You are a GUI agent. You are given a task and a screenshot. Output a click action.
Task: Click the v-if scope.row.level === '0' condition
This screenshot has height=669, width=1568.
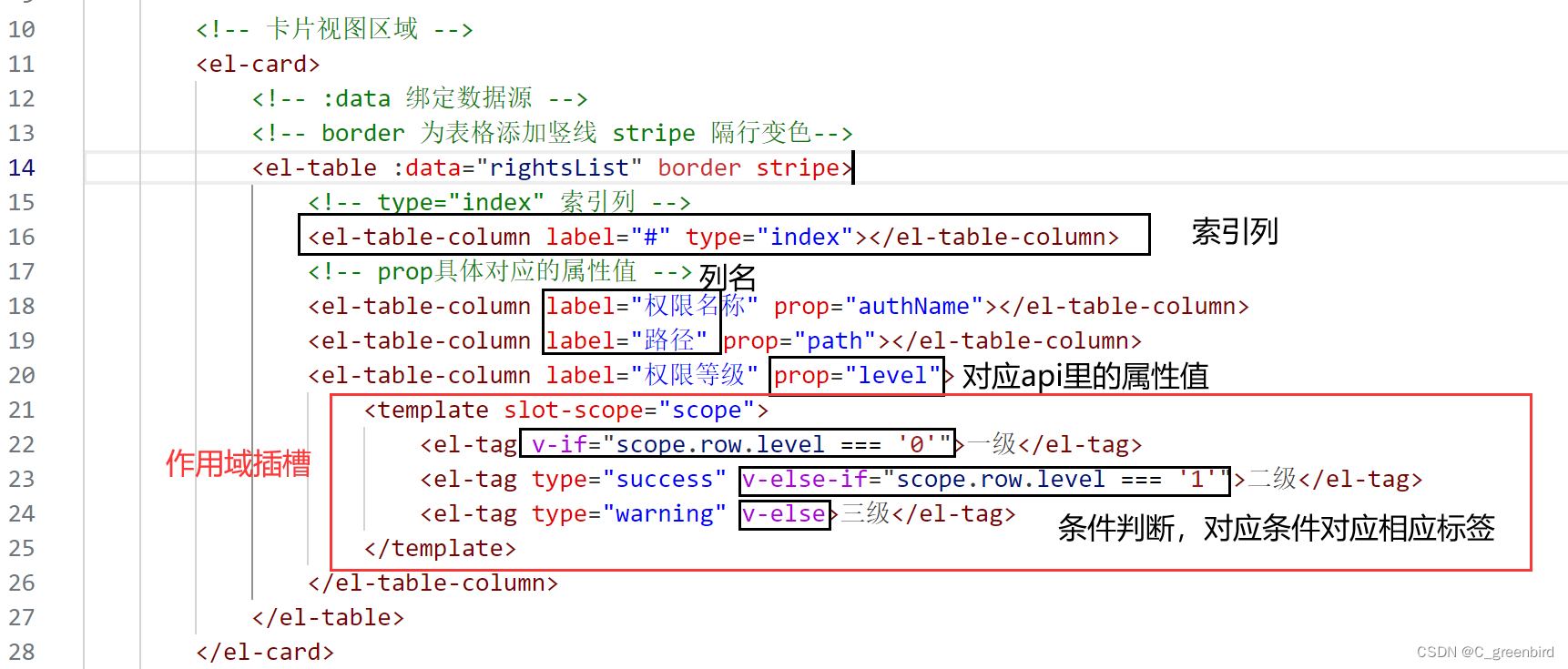[741, 445]
